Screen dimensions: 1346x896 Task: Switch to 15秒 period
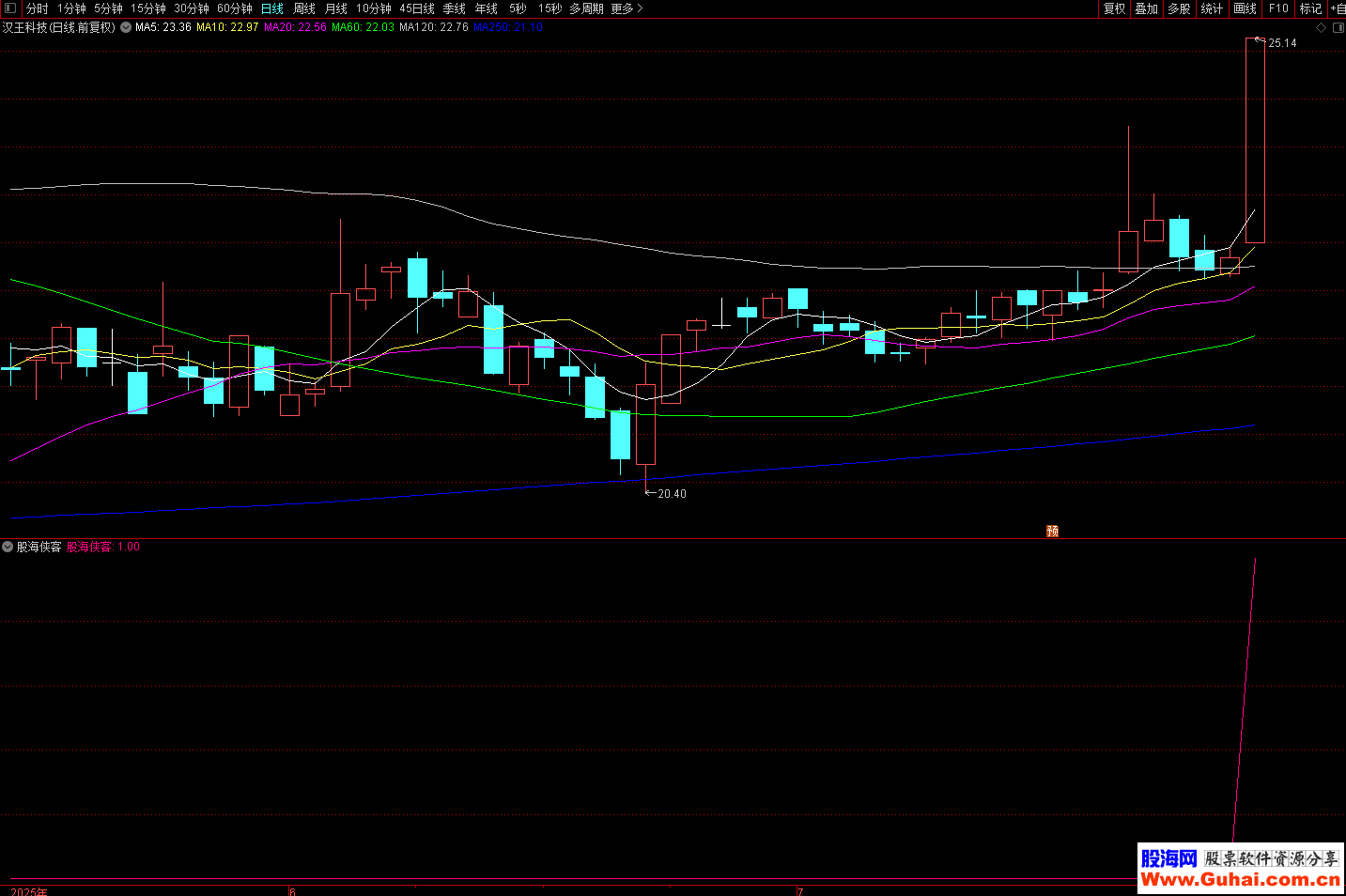[550, 8]
